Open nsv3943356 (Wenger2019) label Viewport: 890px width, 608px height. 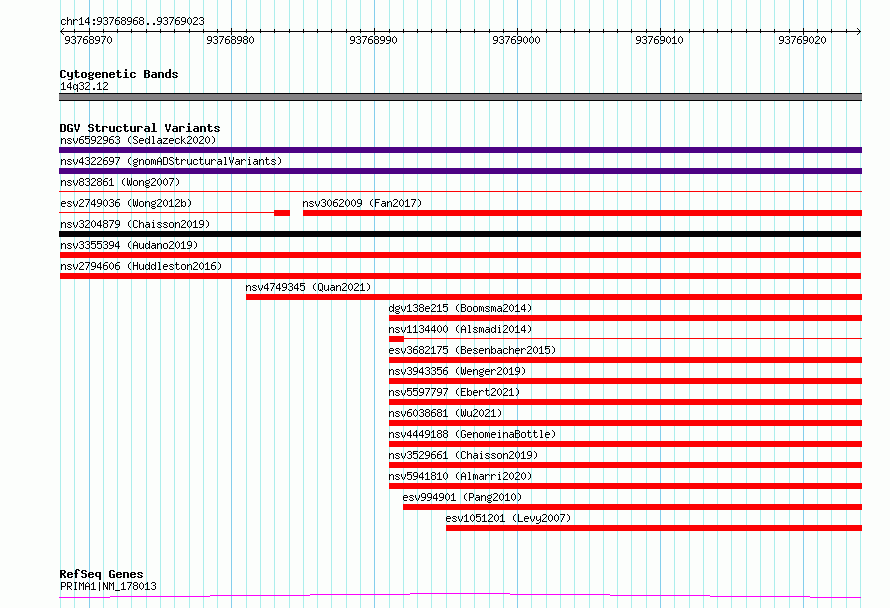457,371
